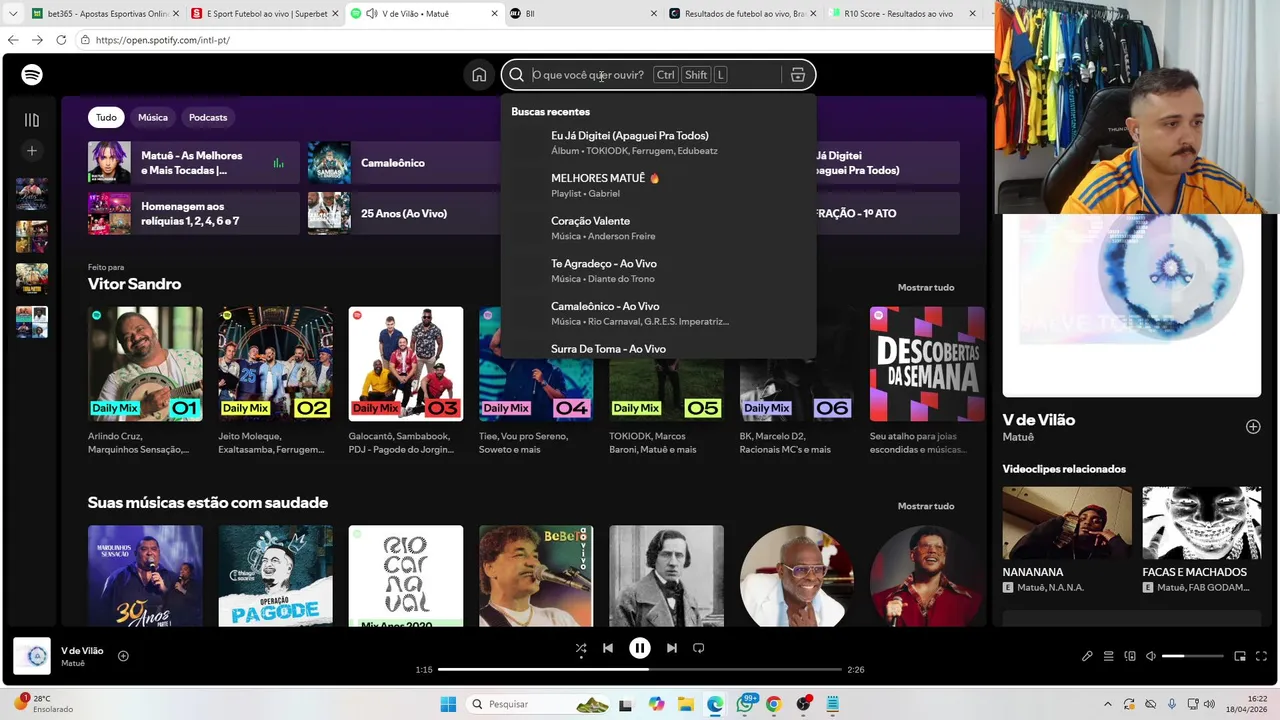Open Descobertas da Semana playlist cover

pos(927,364)
